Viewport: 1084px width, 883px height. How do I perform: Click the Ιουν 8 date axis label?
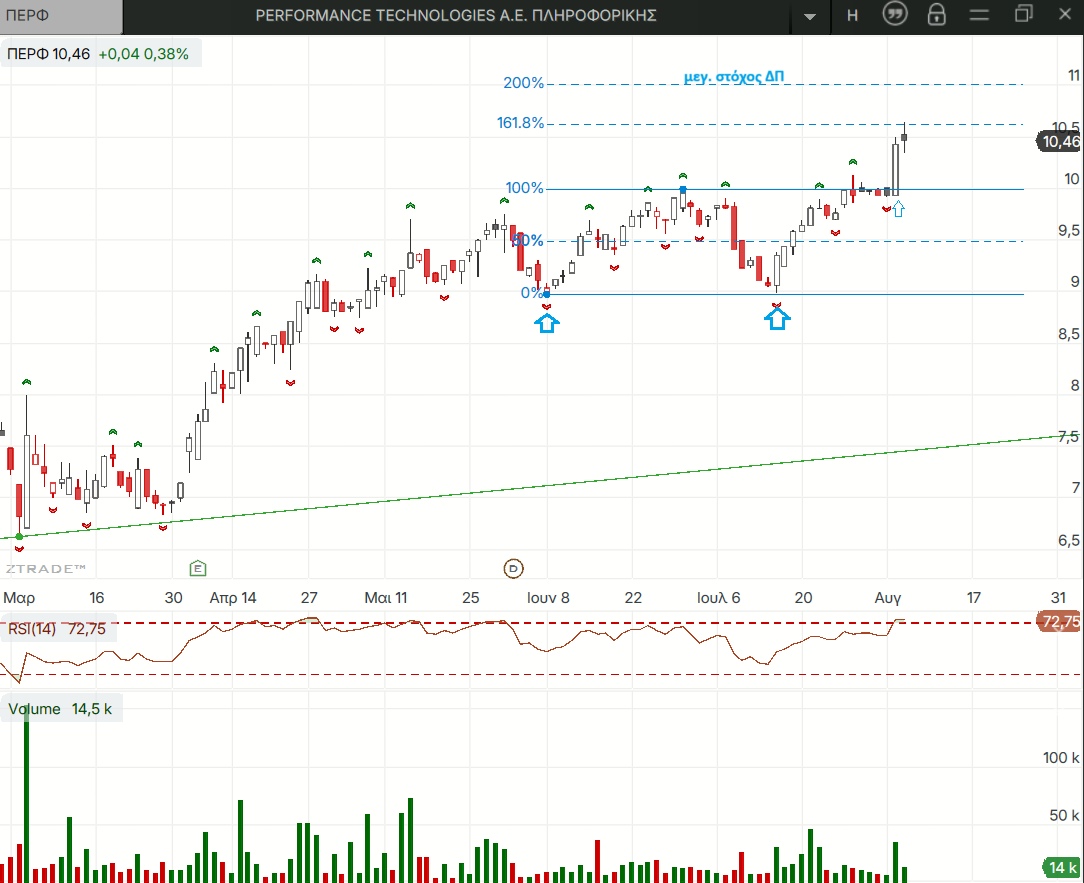tap(548, 597)
